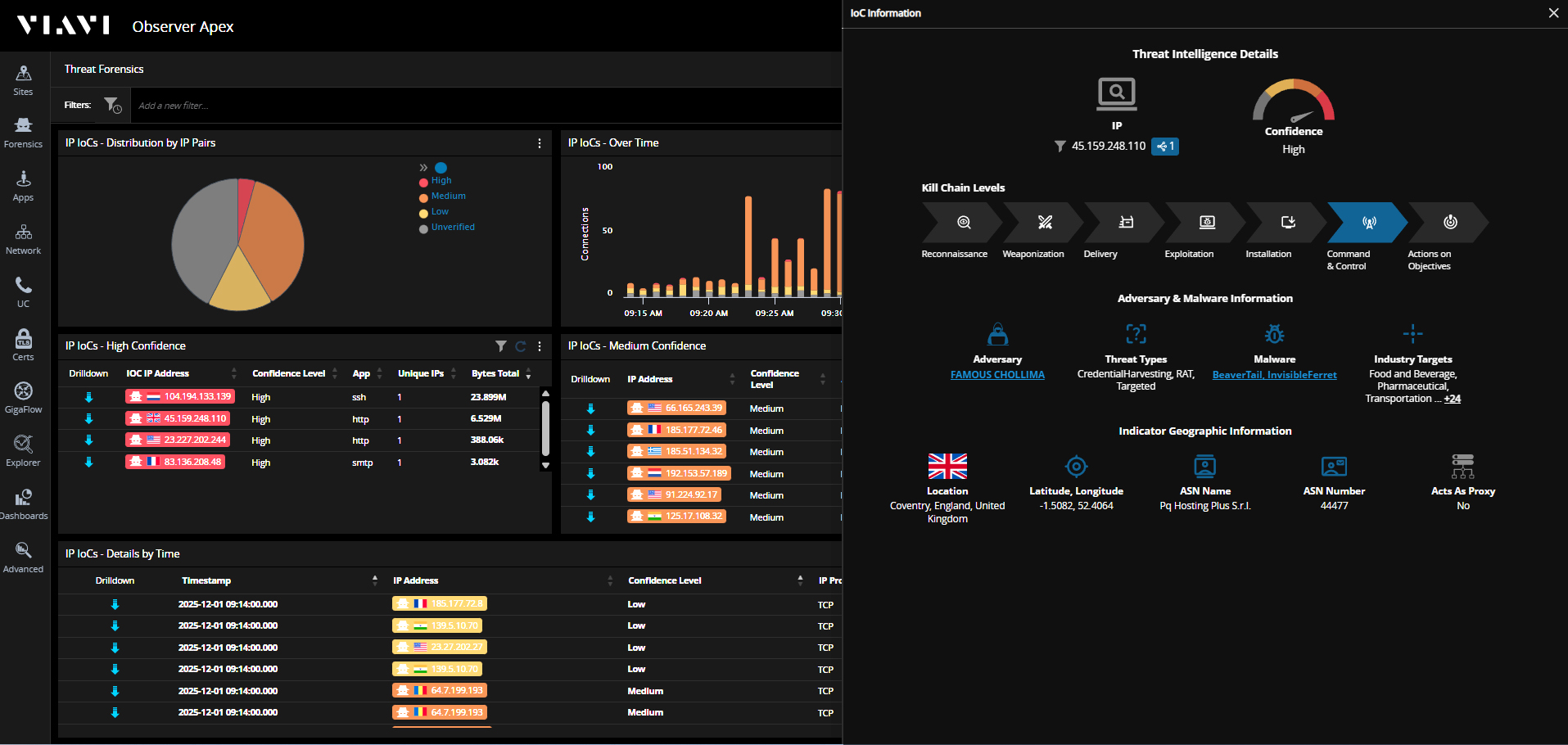Open the Forensics section in the sidebar
Screen dimensions: 1568x745
coord(23,133)
